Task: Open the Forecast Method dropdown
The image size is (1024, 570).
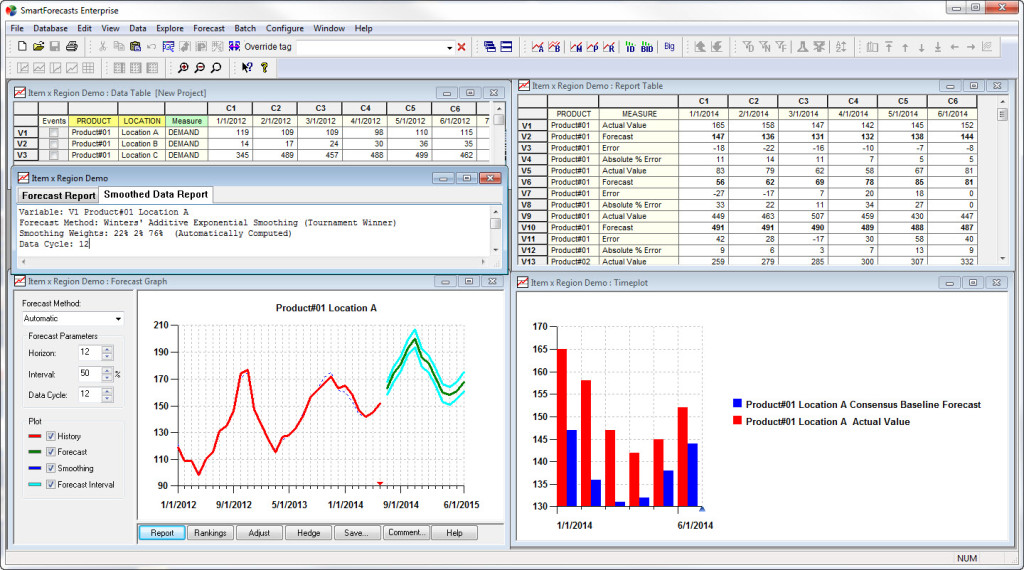Action: pos(118,319)
